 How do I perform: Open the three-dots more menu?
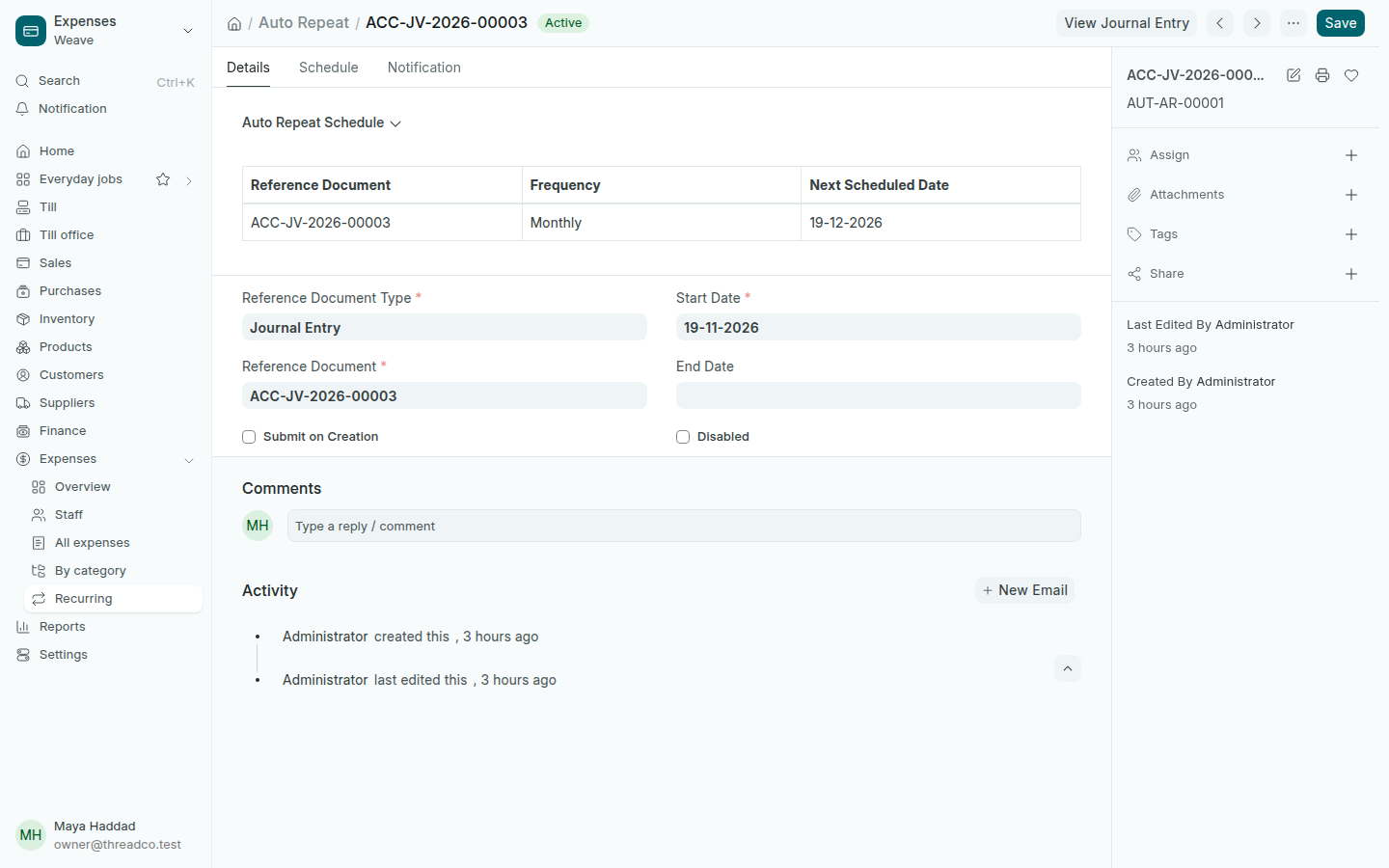(1294, 23)
